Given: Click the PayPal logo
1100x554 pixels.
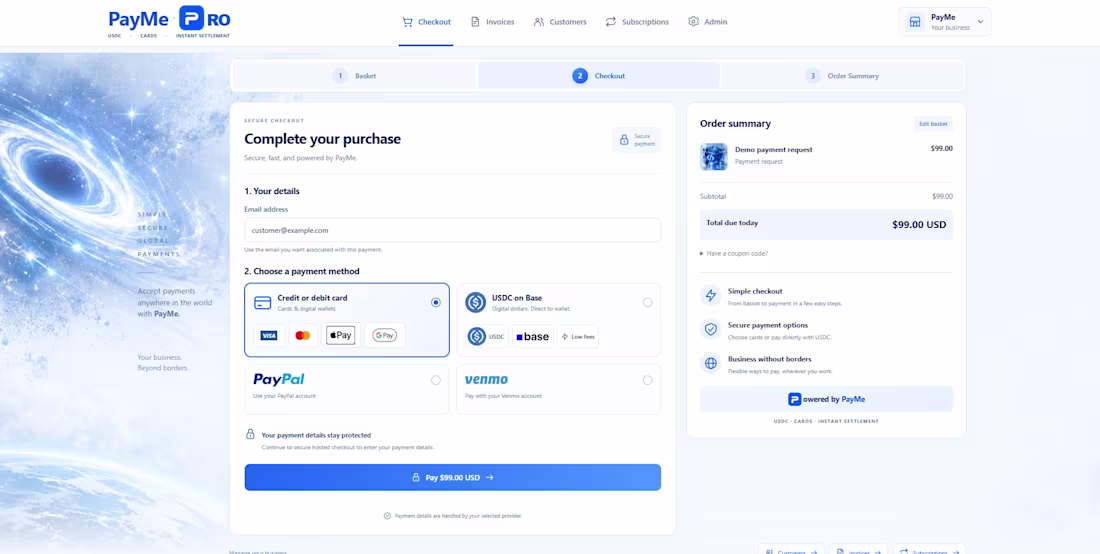Looking at the screenshot, I should pos(279,379).
